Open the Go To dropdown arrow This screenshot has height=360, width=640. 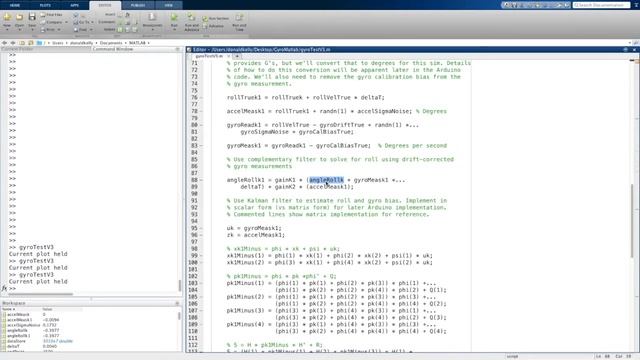92,22
